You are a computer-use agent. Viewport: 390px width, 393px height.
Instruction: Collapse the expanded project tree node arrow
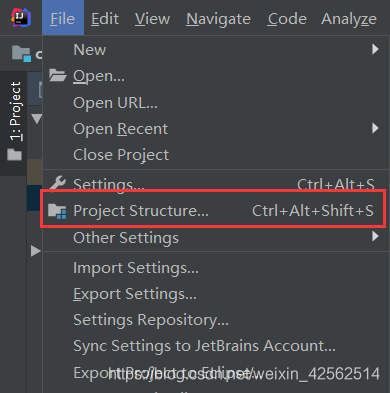[36, 119]
